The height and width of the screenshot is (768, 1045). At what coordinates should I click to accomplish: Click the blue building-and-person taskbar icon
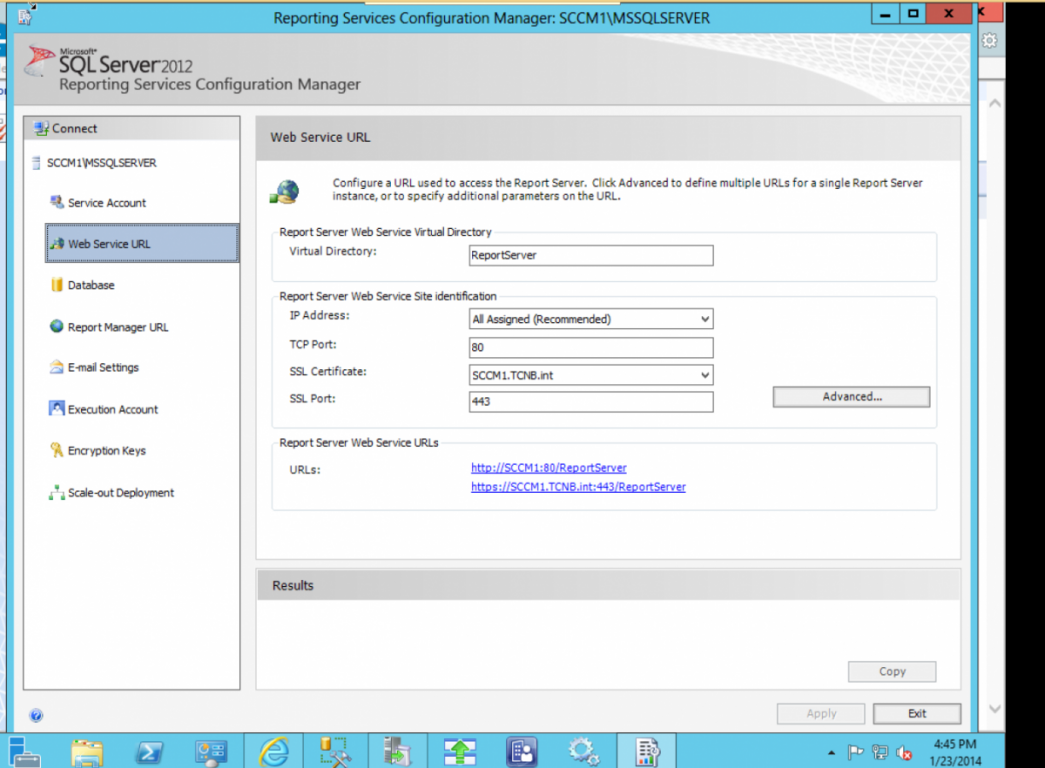pyautogui.click(x=522, y=752)
